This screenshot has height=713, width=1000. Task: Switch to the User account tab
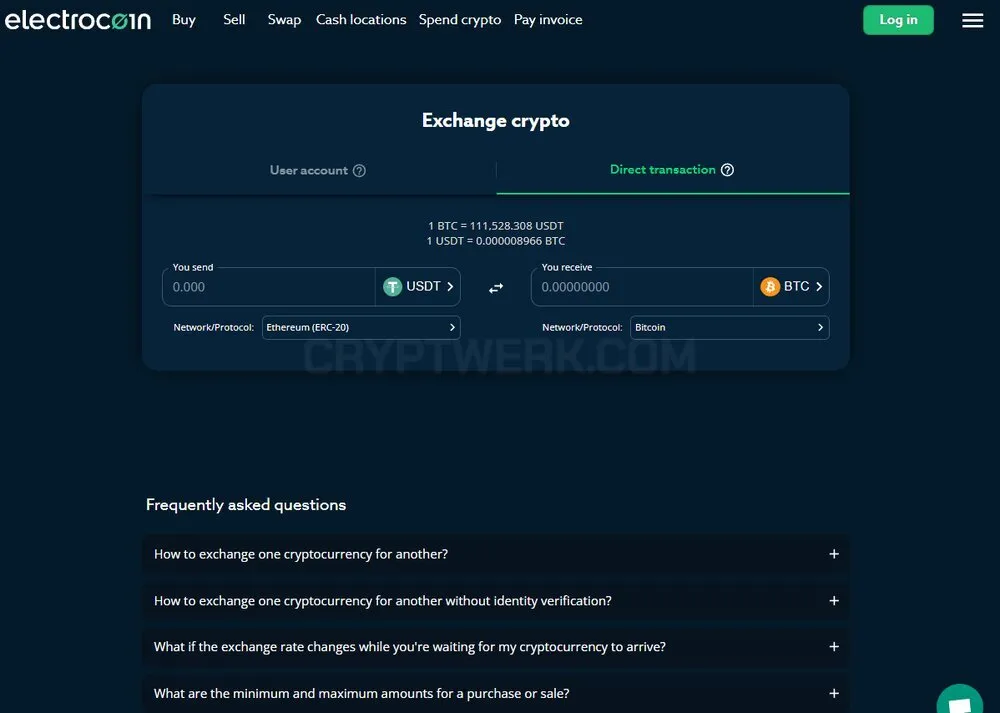coord(319,170)
